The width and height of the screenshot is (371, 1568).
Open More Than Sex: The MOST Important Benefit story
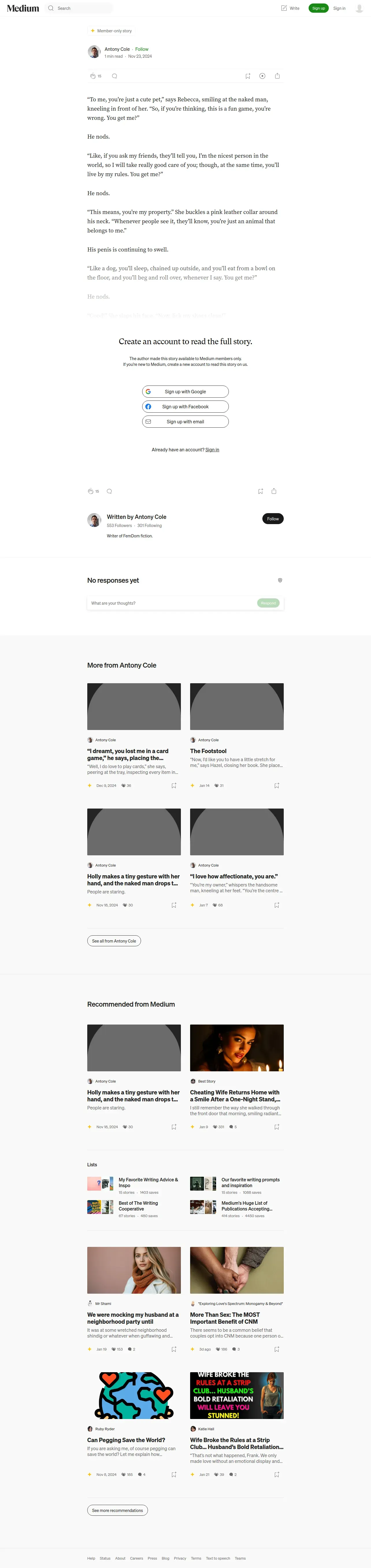(x=225, y=1319)
